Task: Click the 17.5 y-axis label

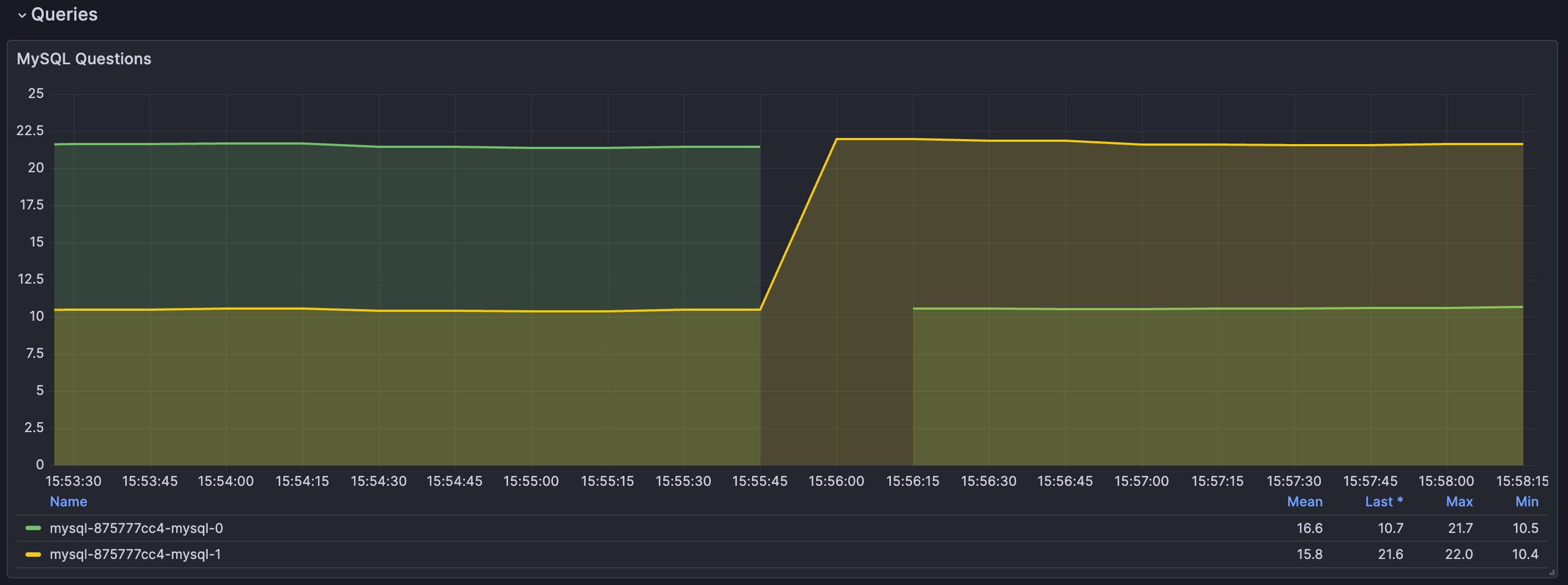Action: click(32, 205)
